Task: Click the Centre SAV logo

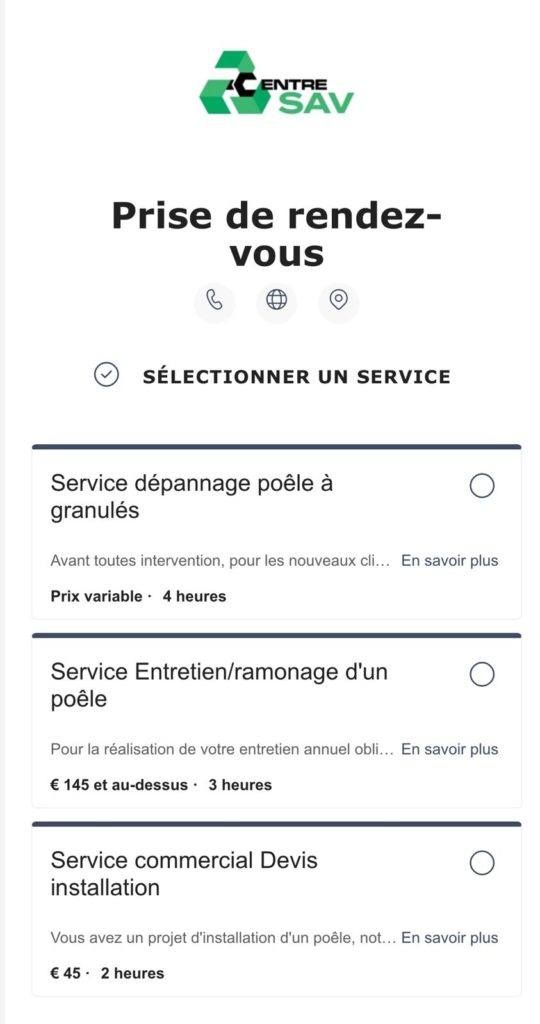Action: [276, 83]
